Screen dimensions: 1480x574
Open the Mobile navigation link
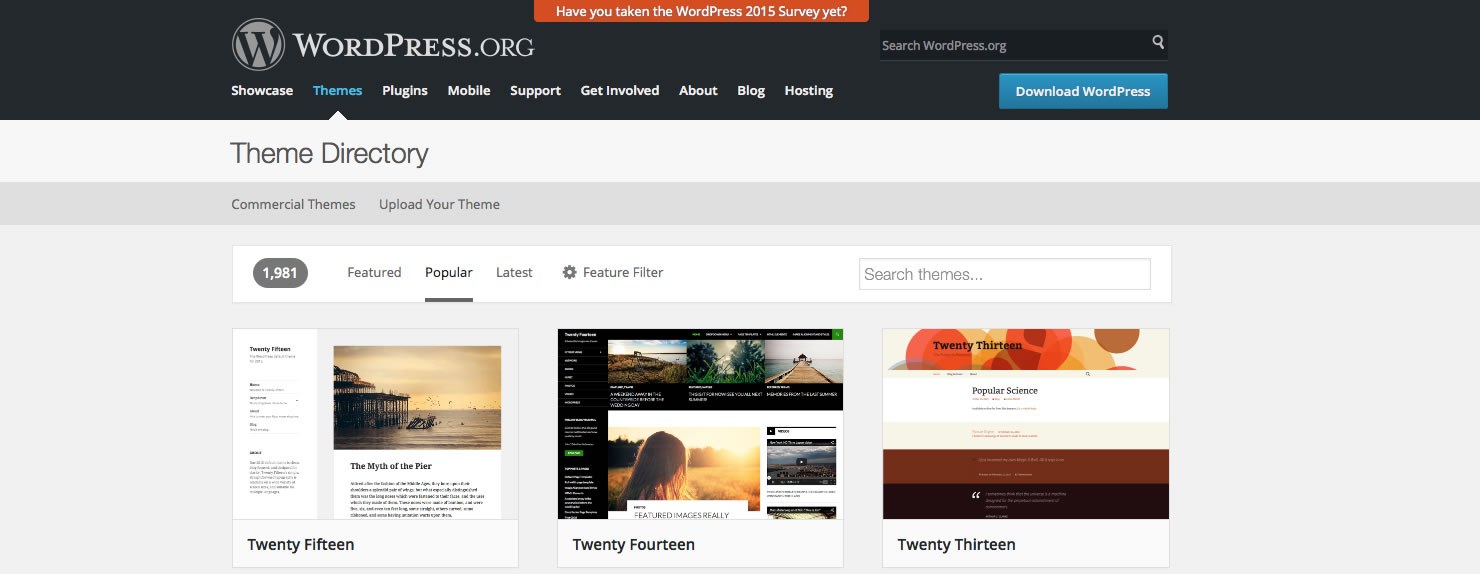469,90
